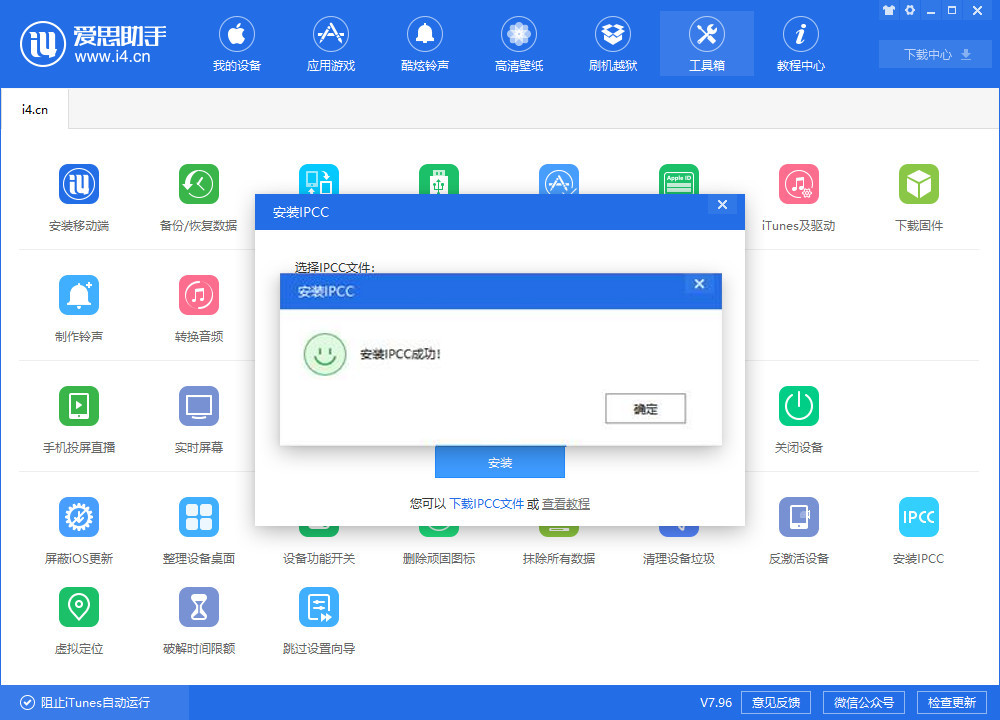Open the 下载固件 firmware download tool

point(918,195)
